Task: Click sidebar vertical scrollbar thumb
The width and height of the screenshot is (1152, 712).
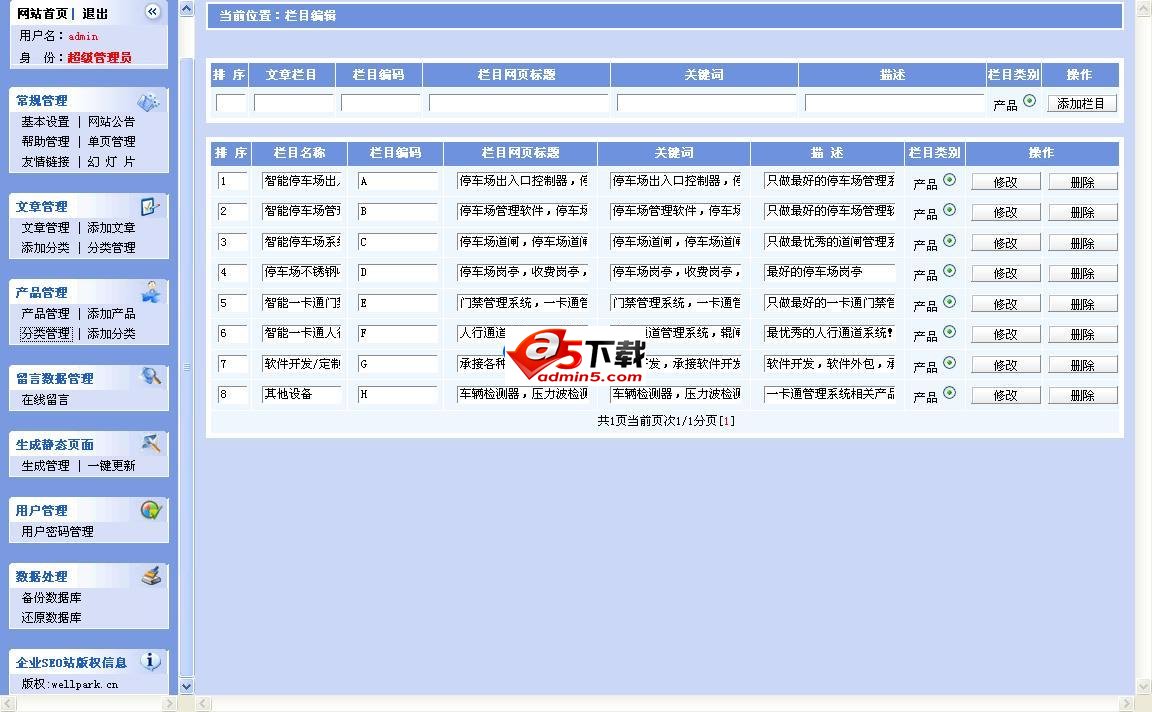Action: 187,365
